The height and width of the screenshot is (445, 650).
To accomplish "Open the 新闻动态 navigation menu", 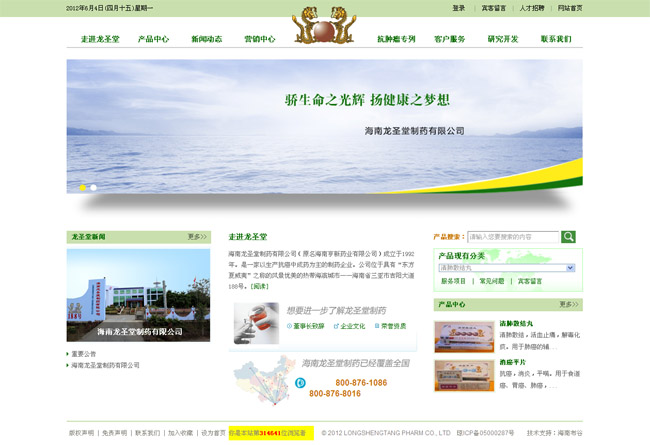I will click(206, 39).
